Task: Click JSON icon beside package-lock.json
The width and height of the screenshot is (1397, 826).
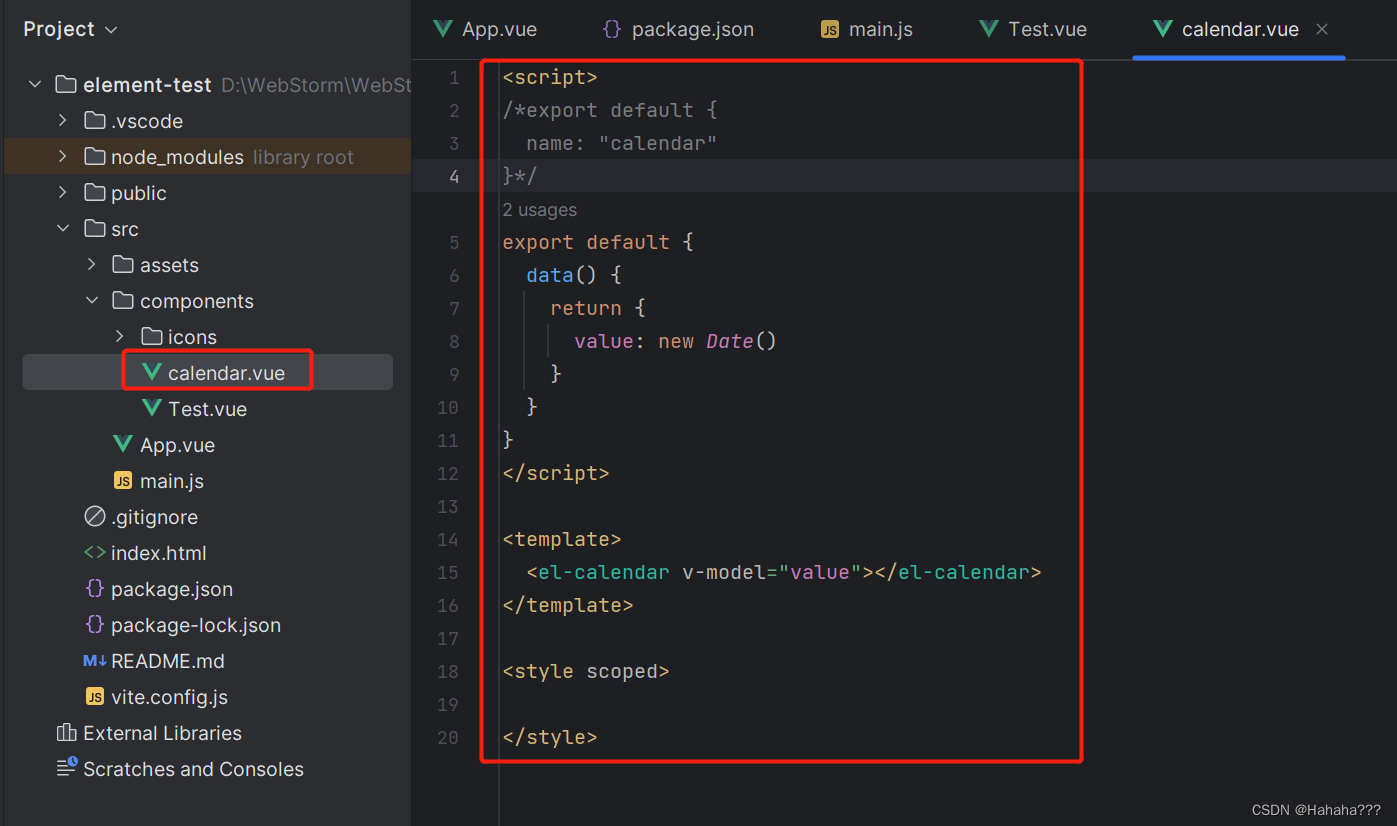Action: click(95, 625)
